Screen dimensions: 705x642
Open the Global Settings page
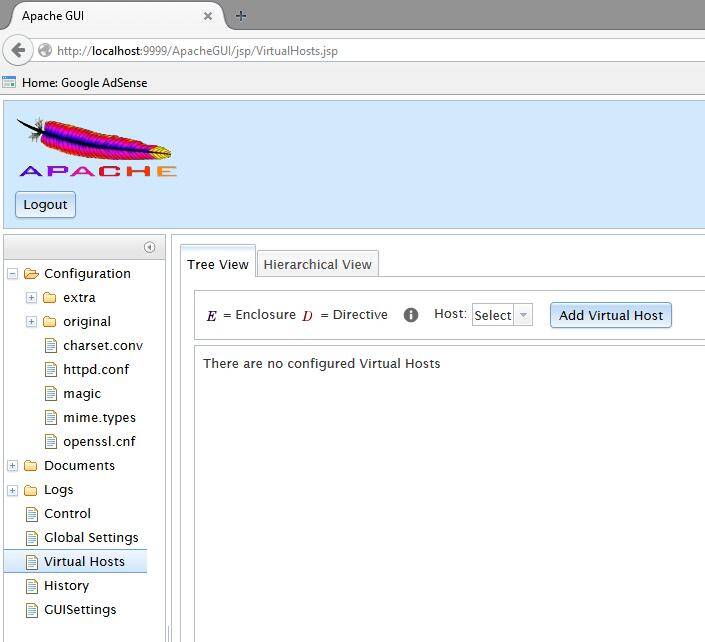click(91, 538)
